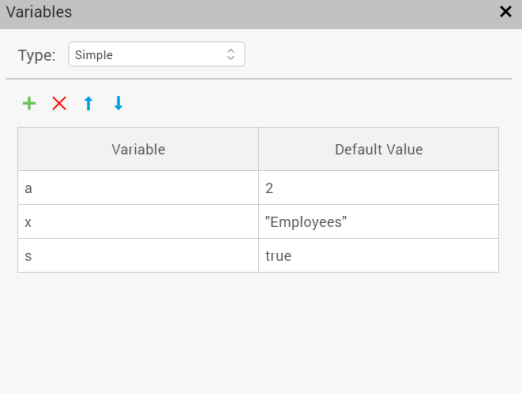Click the Type dropdown chevron arrows
Image resolution: width=522 pixels, height=394 pixels.
point(231,54)
